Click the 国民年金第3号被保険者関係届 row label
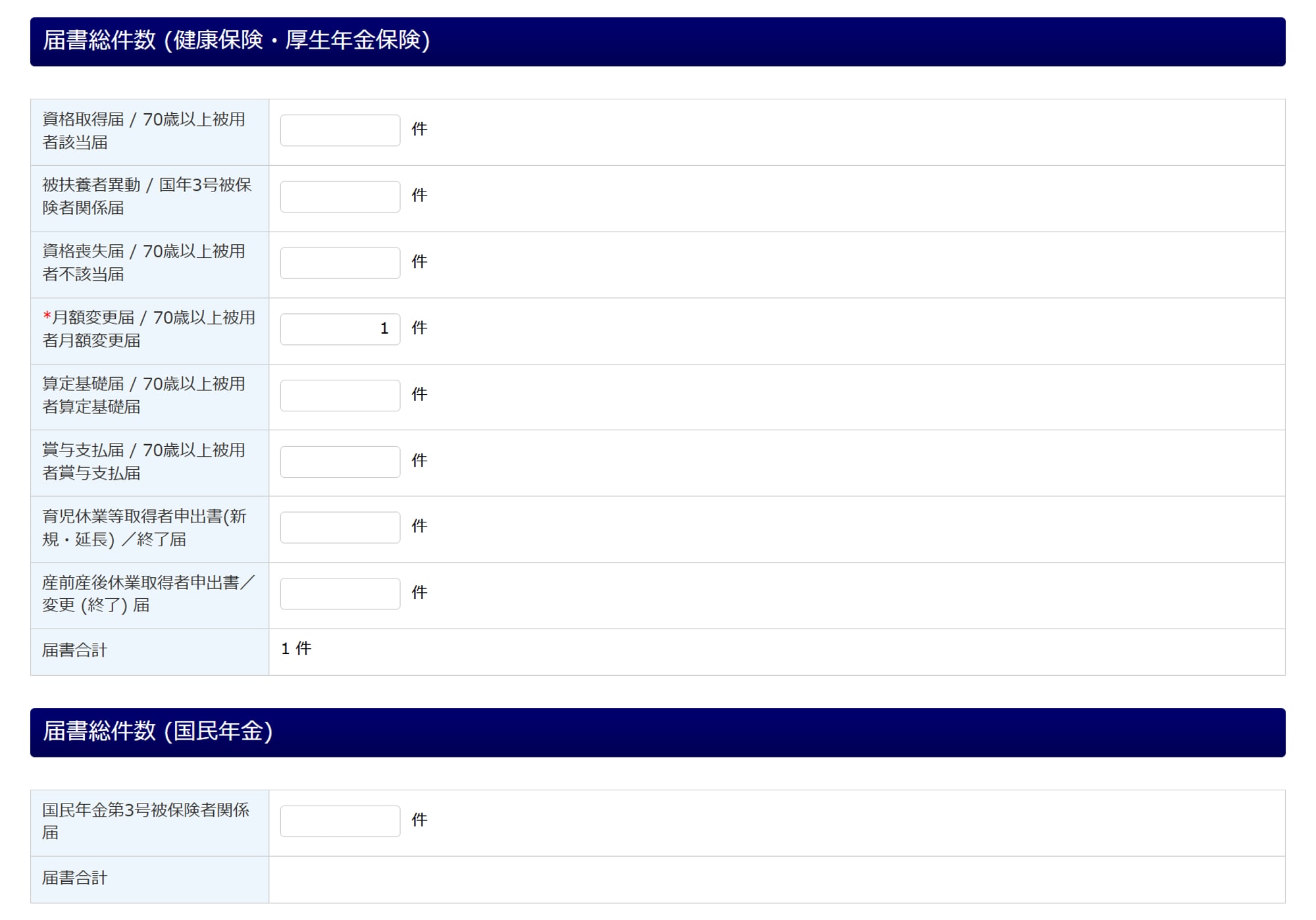1316x920 pixels. (x=145, y=821)
